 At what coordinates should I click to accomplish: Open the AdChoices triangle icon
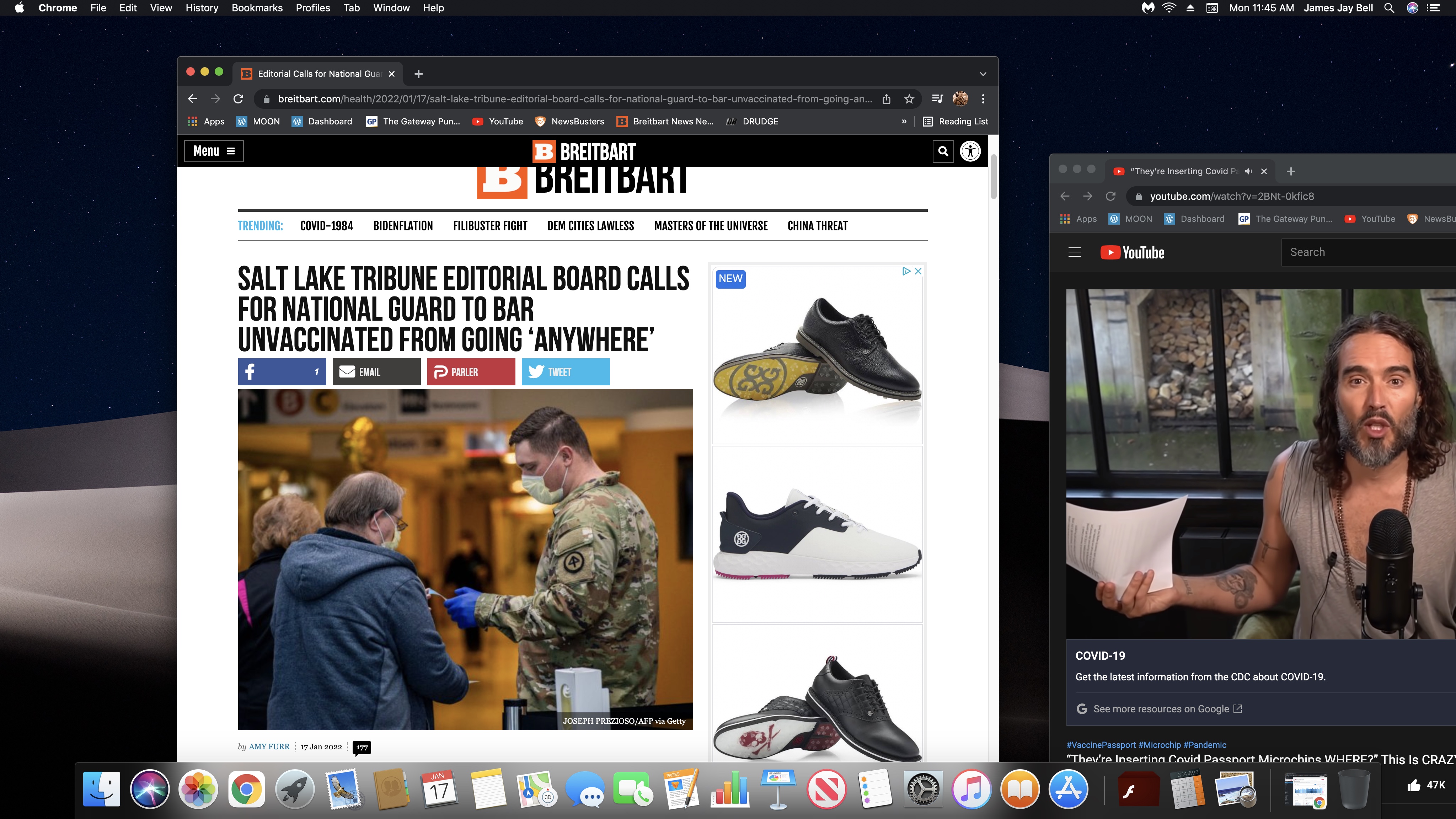(x=906, y=271)
